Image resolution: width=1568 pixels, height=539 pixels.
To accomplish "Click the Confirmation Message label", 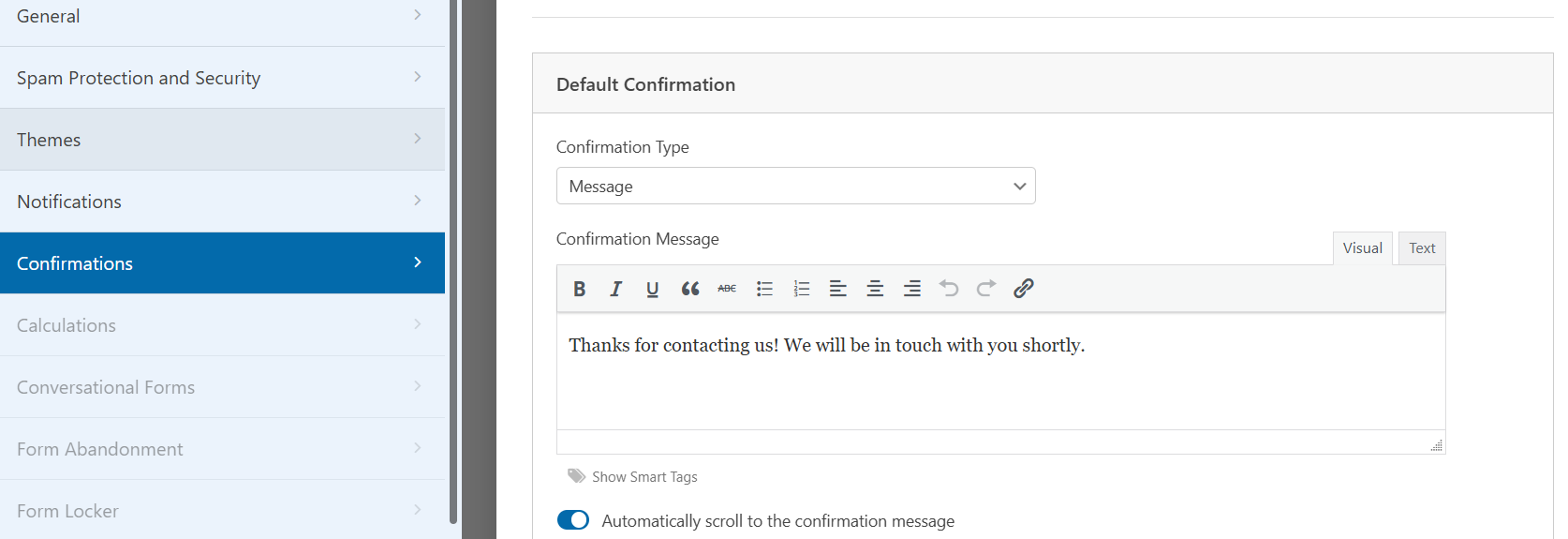I will click(637, 239).
